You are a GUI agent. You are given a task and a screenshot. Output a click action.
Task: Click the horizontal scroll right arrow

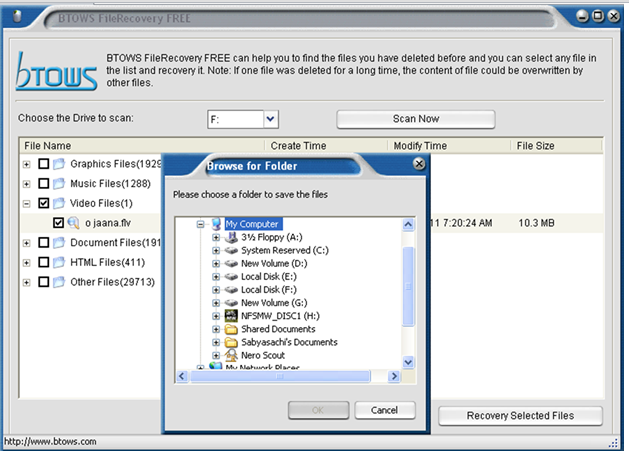click(394, 376)
